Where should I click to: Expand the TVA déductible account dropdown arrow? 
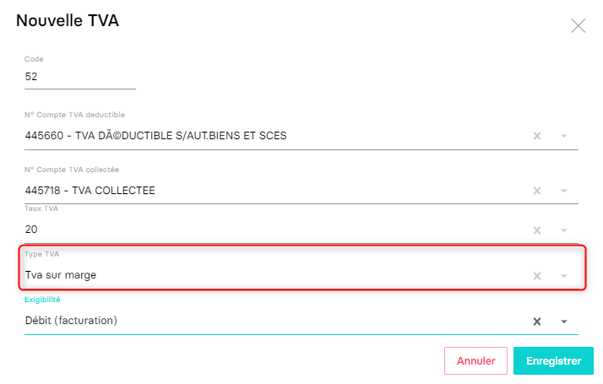(564, 136)
